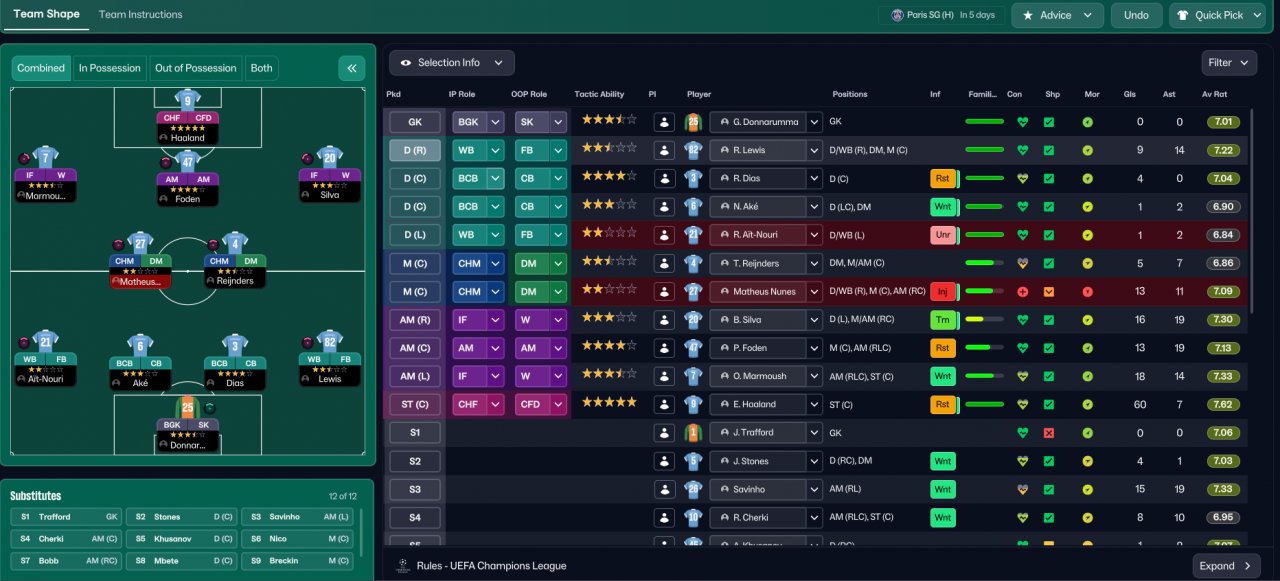Image resolution: width=1280 pixels, height=581 pixels.
Task: Sort by the Av Rat column header
Action: (1213, 94)
